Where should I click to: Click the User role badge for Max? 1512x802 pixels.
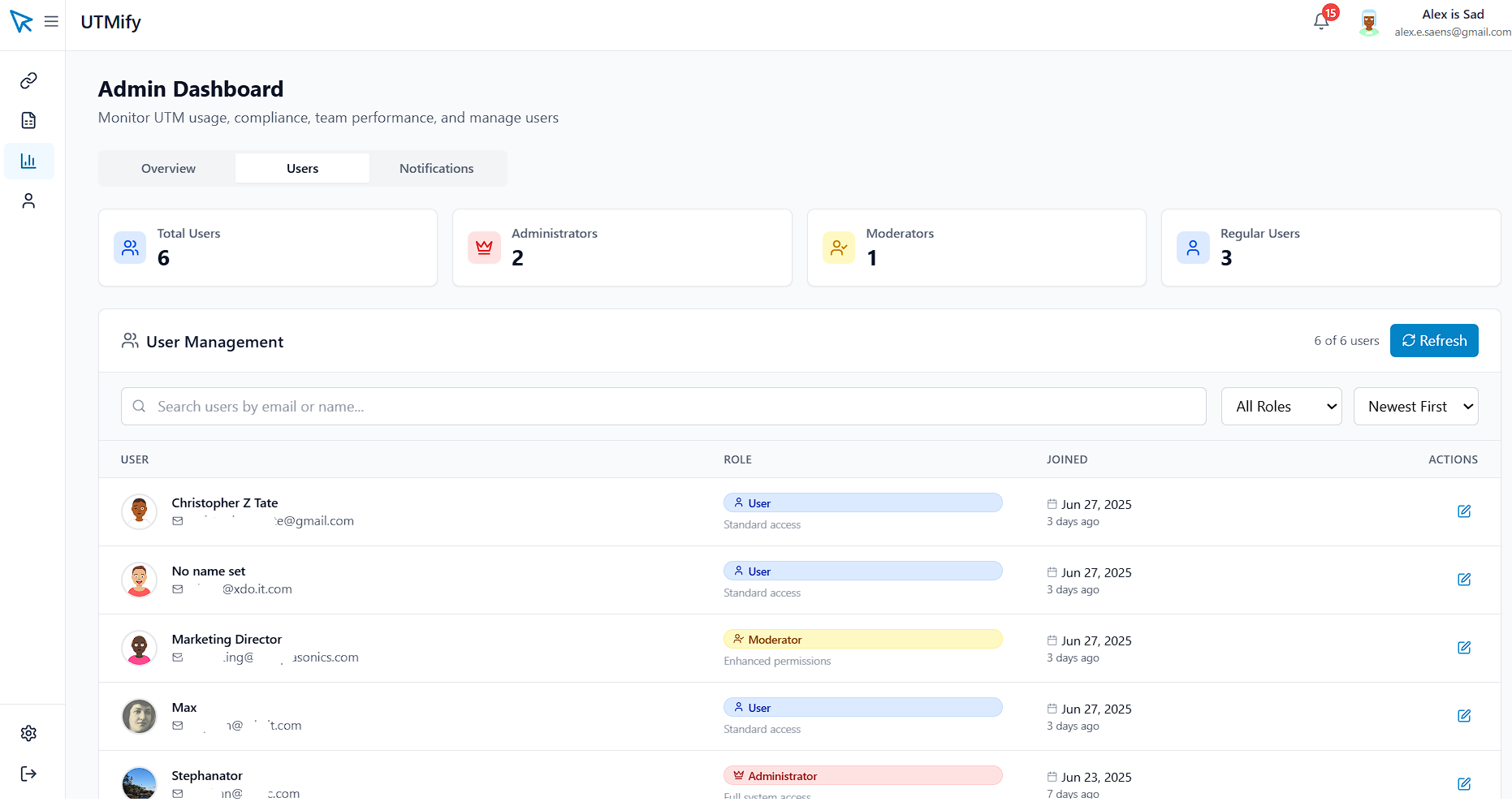coord(862,707)
